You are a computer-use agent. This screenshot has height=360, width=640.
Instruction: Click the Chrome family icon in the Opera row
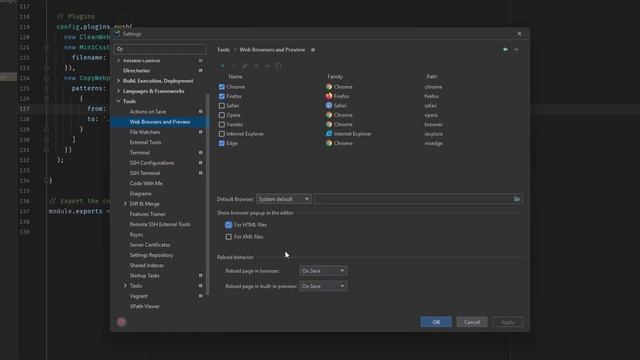click(329, 115)
